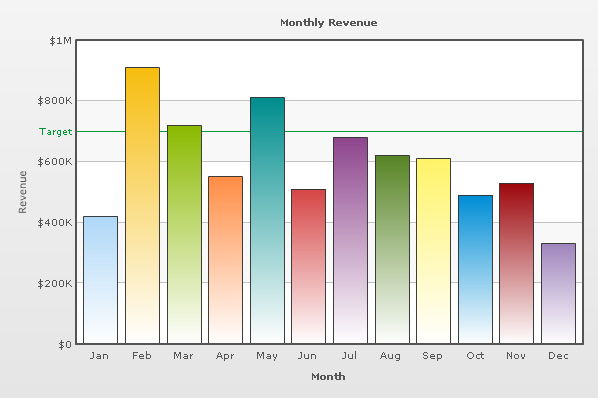The image size is (598, 398).
Task: Click the Jun month label
Action: [x=307, y=356]
